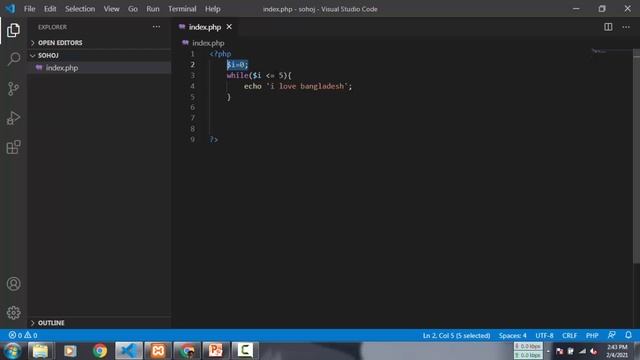Open File Explorer from taskbar
The image size is (640, 360).
click(x=40, y=351)
